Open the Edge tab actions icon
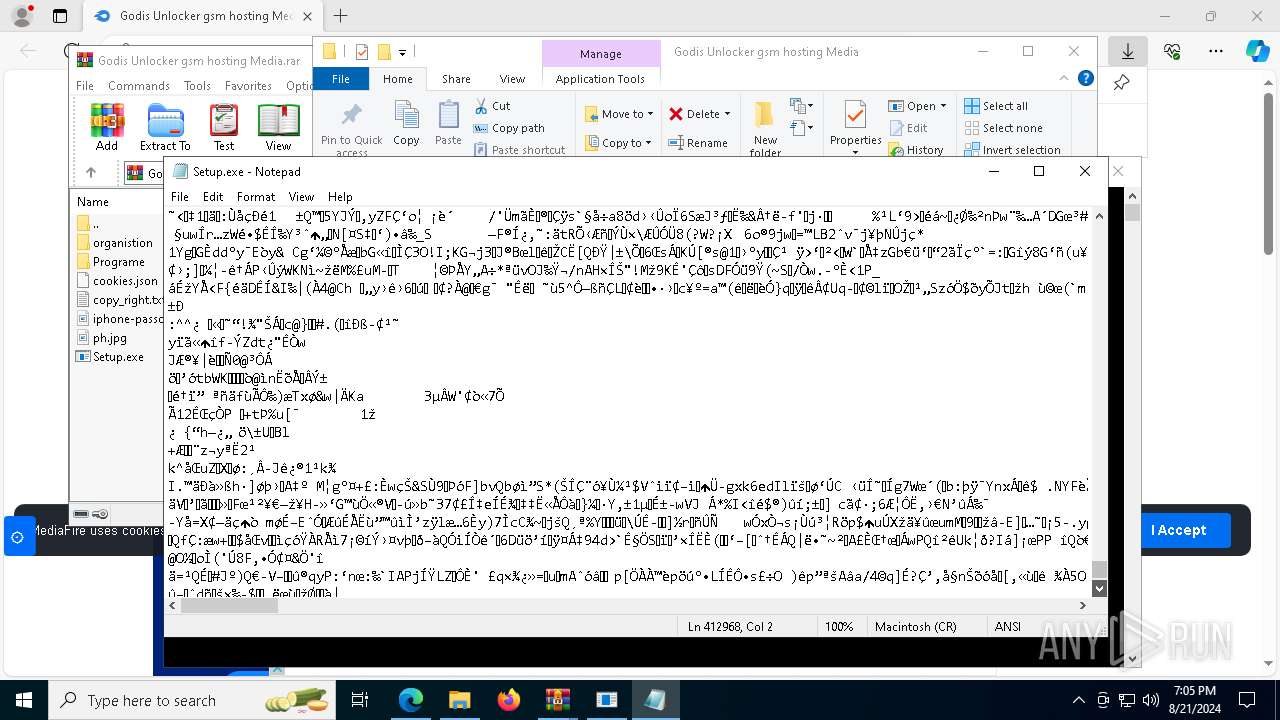This screenshot has height=720, width=1280. (x=60, y=16)
